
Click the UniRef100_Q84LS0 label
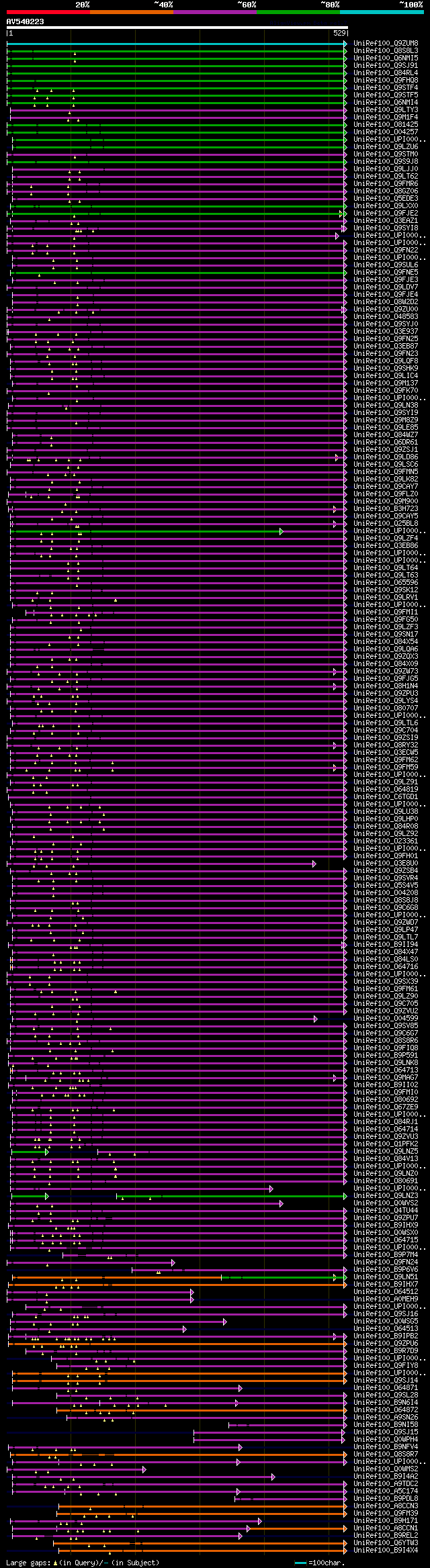(386, 960)
